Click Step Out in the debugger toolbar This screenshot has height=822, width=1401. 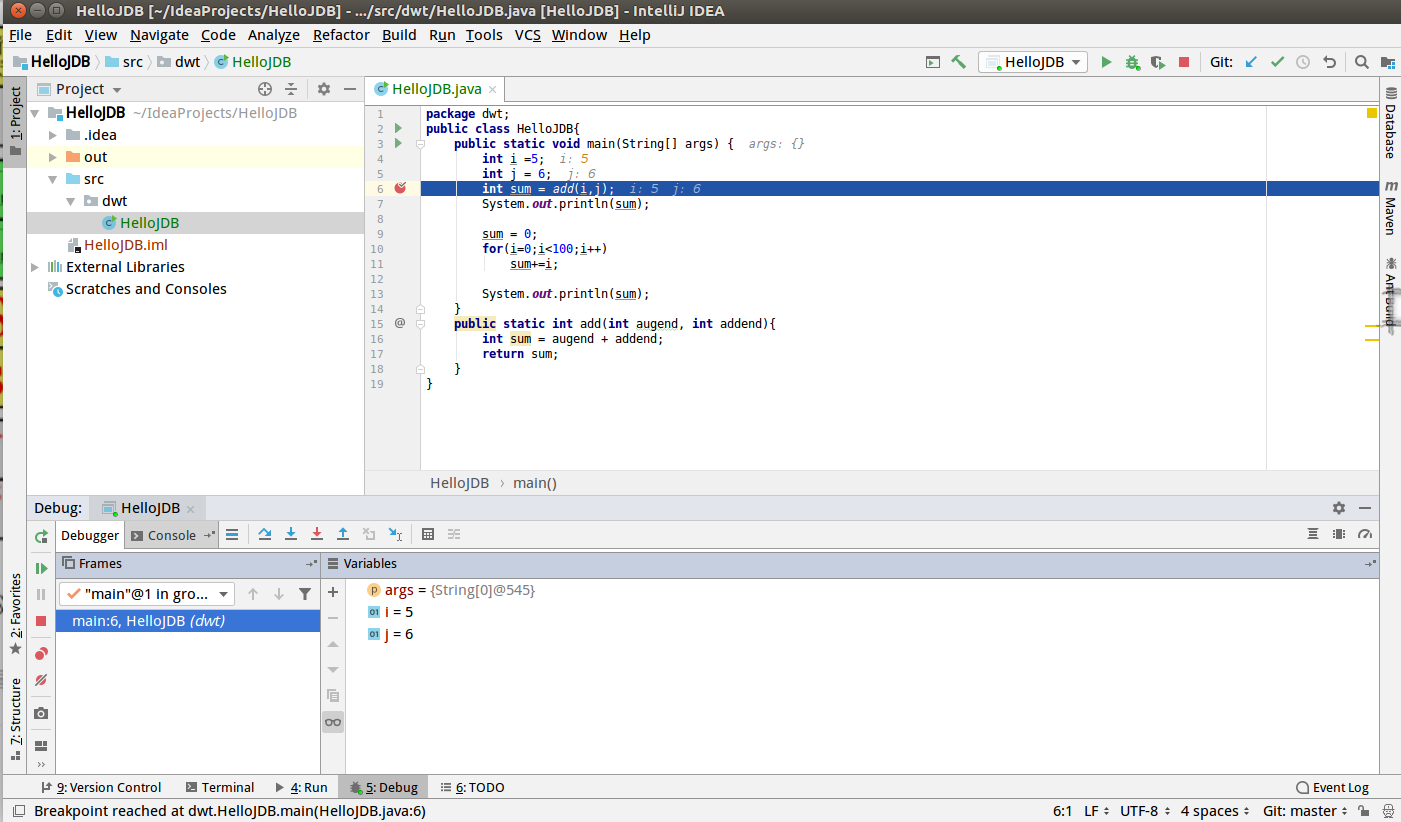343,535
